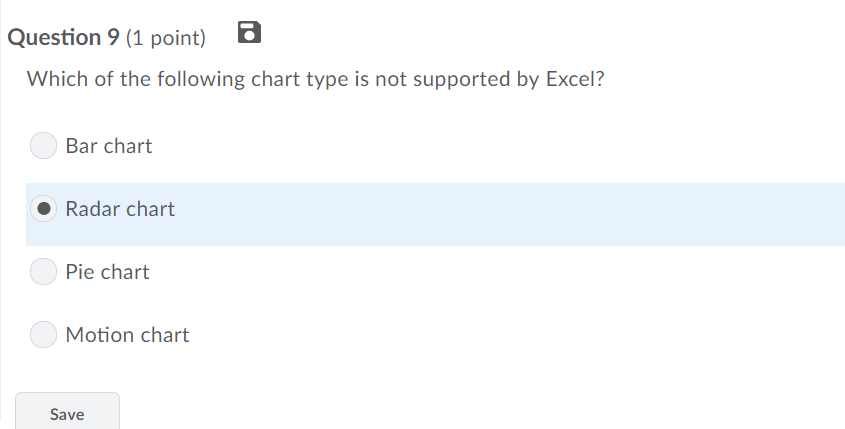Click the "Pie chart" answer label
The image size is (845, 429).
107,272
